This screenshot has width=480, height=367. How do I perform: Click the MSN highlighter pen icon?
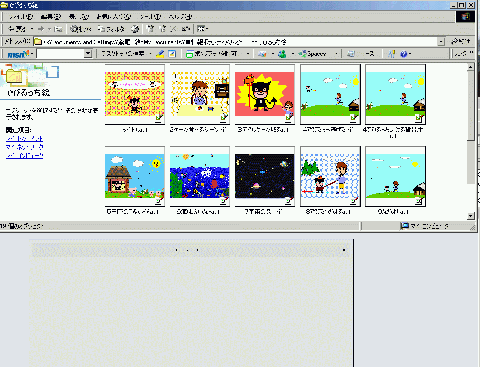click(x=160, y=54)
